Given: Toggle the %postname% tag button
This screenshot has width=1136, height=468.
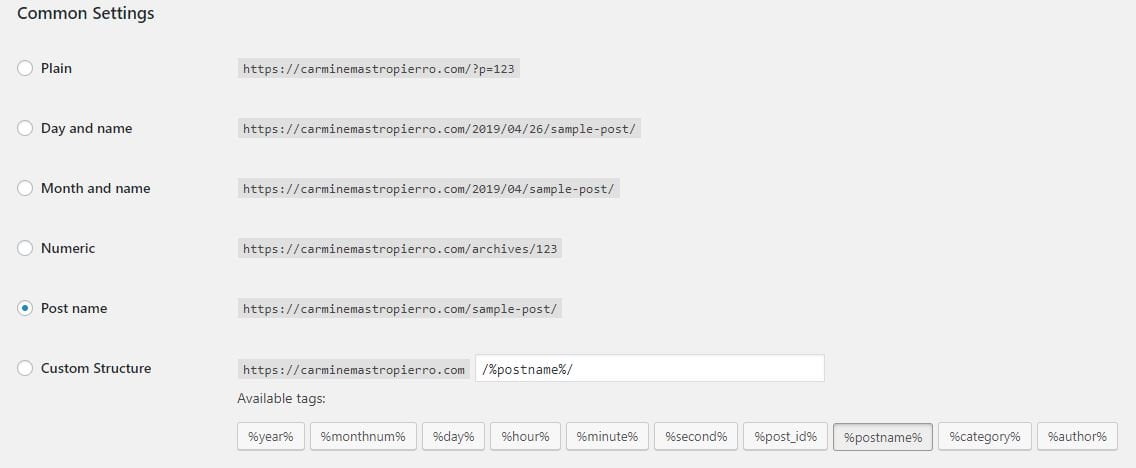Looking at the screenshot, I should pos(883,437).
